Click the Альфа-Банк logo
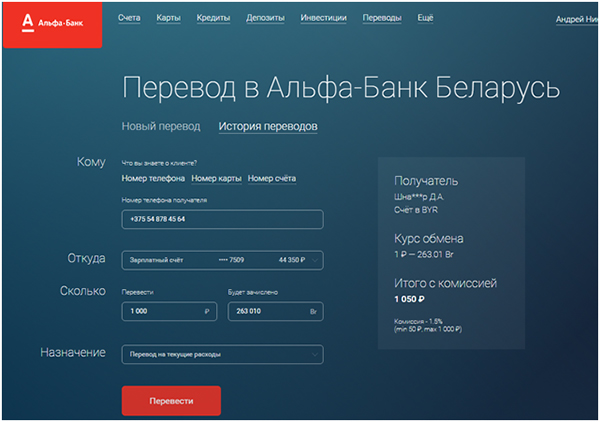Screen dimensions: 600x422 [x=52, y=24]
